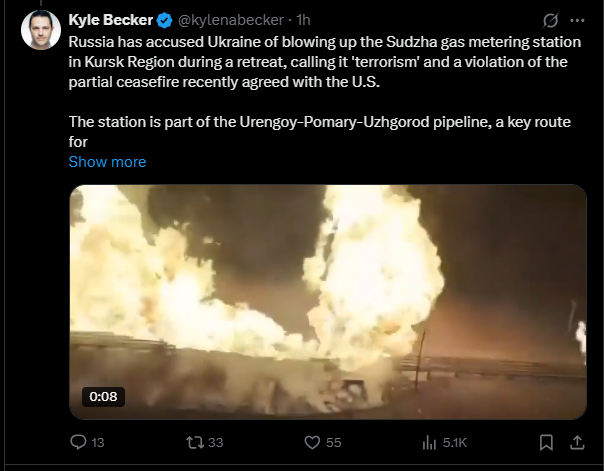The image size is (604, 471).
Task: Like the post with the heart icon
Action: [311, 442]
